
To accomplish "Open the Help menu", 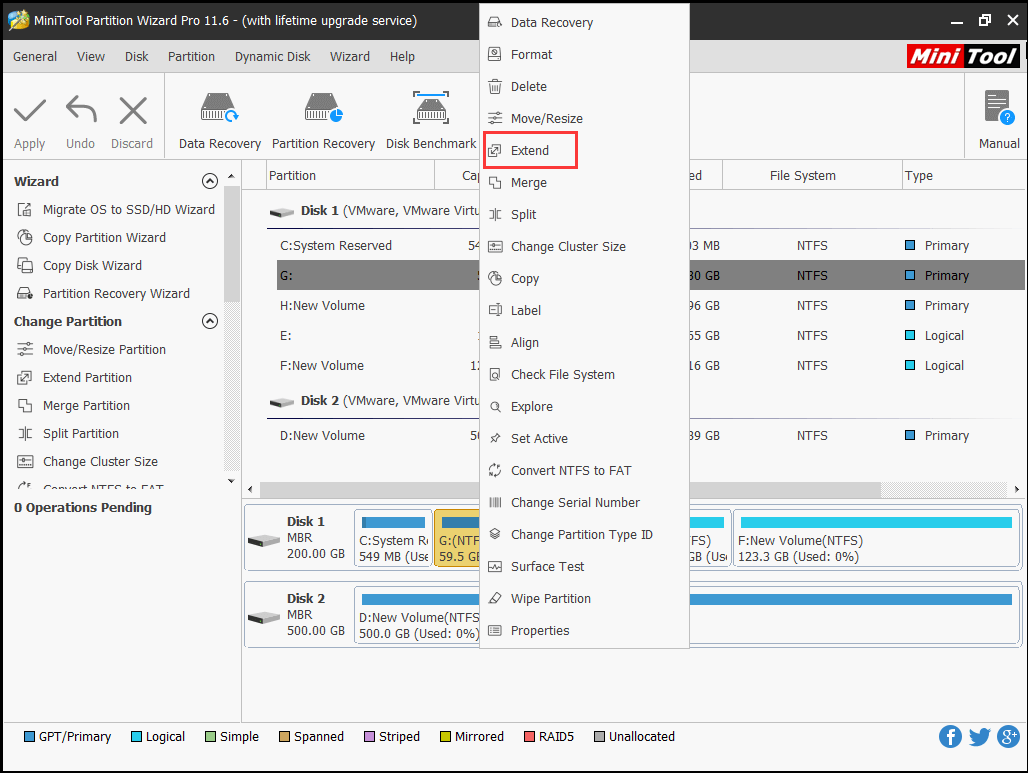I will tap(402, 57).
